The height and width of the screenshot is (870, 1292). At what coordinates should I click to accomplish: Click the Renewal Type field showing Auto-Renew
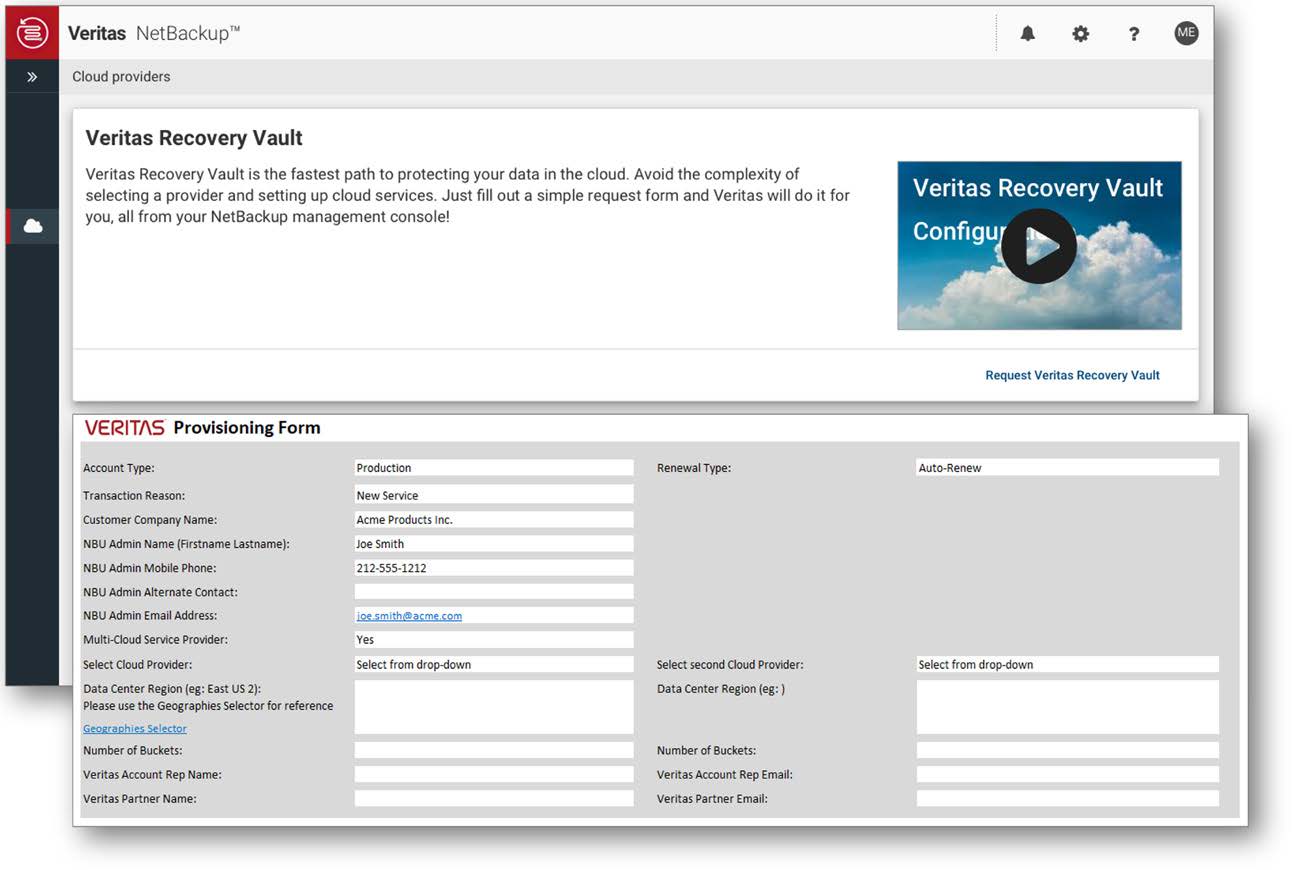click(x=1068, y=468)
